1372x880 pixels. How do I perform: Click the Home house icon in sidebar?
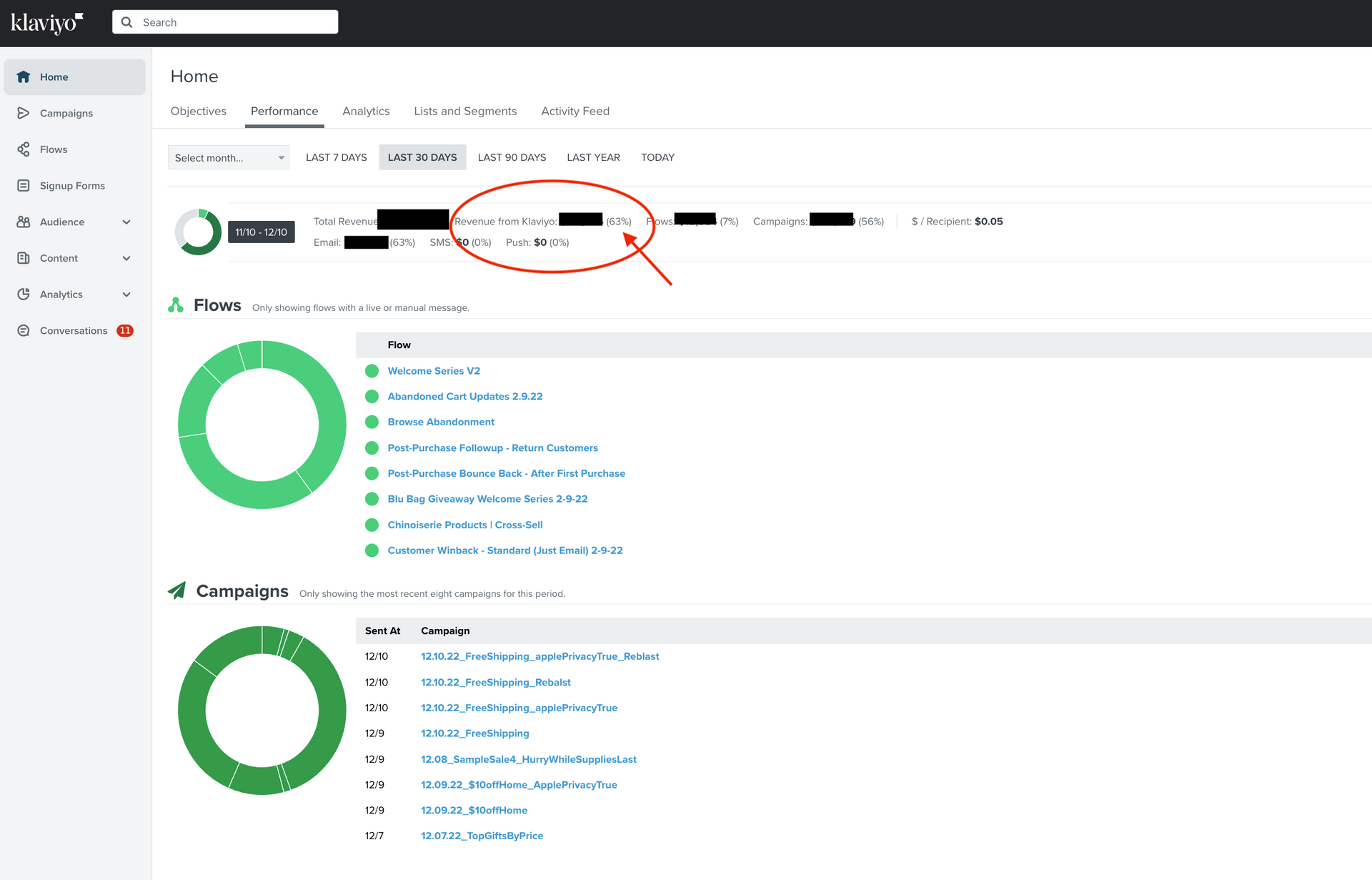(24, 76)
